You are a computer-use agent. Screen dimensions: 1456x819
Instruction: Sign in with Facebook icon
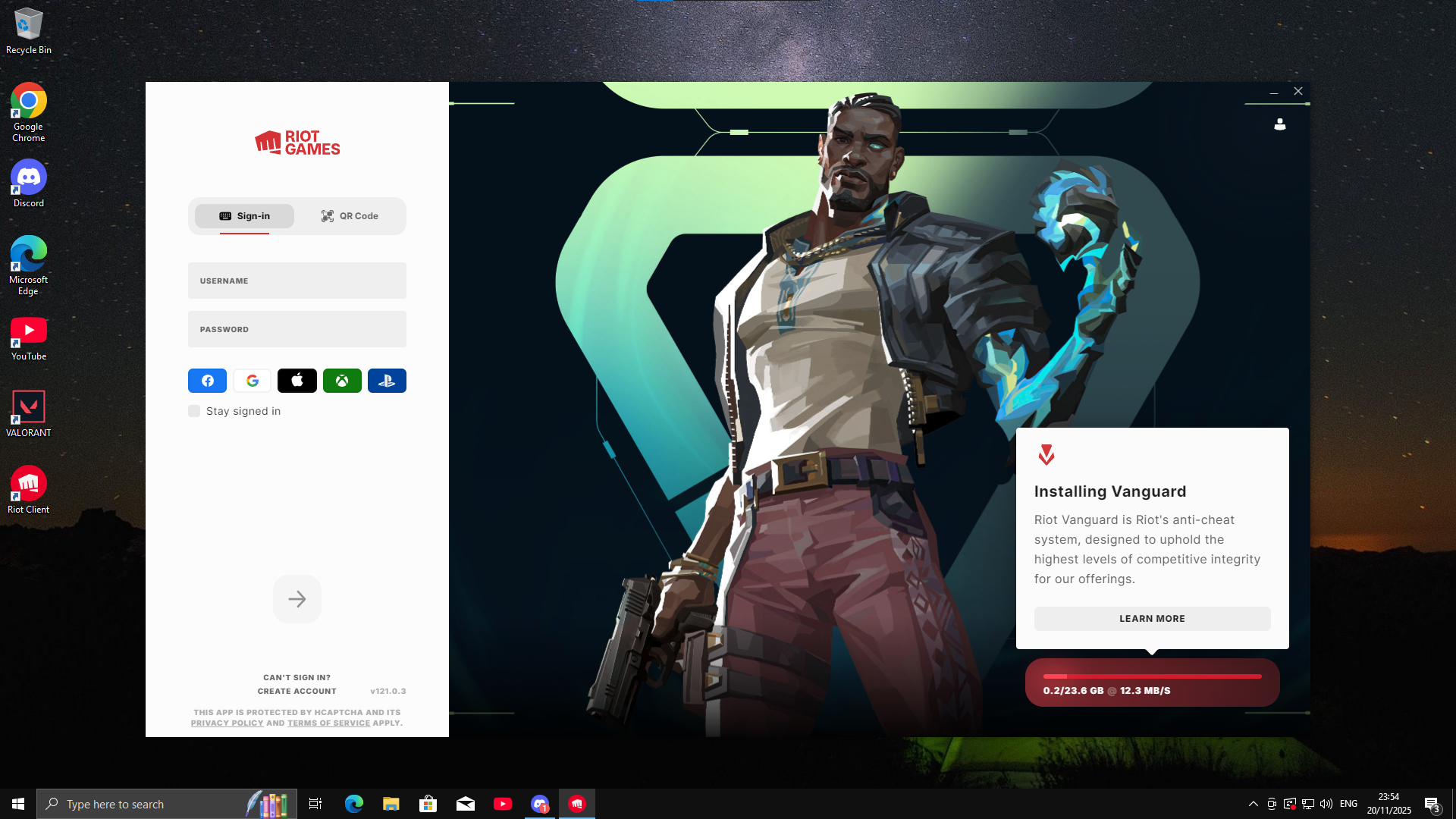[x=207, y=381]
